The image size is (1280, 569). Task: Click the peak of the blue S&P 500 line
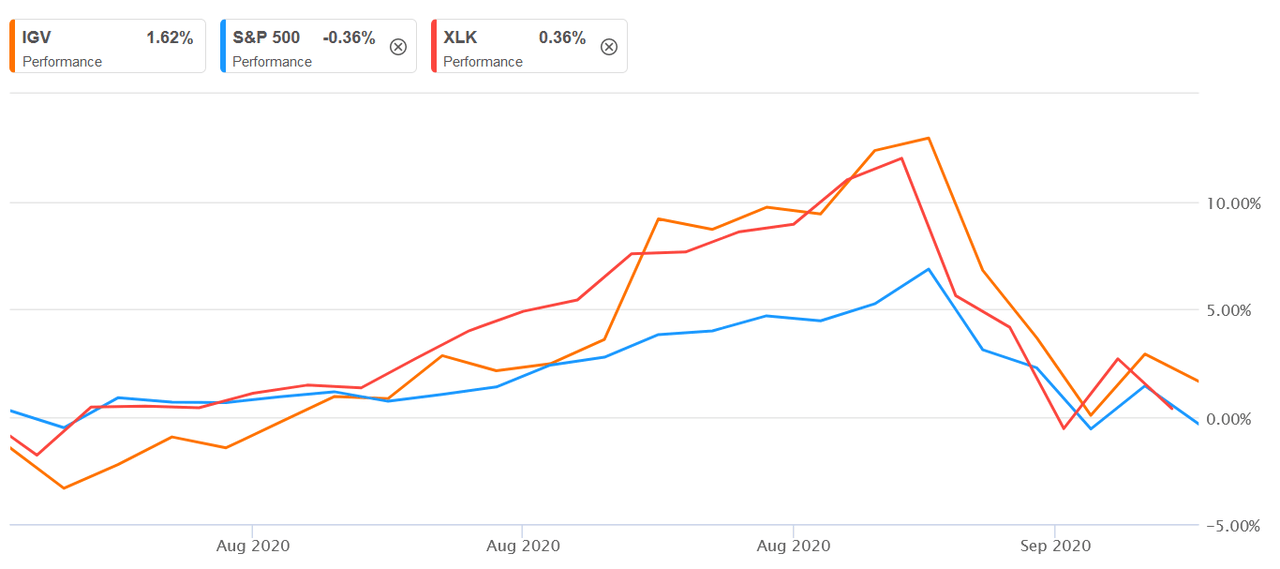tap(929, 269)
